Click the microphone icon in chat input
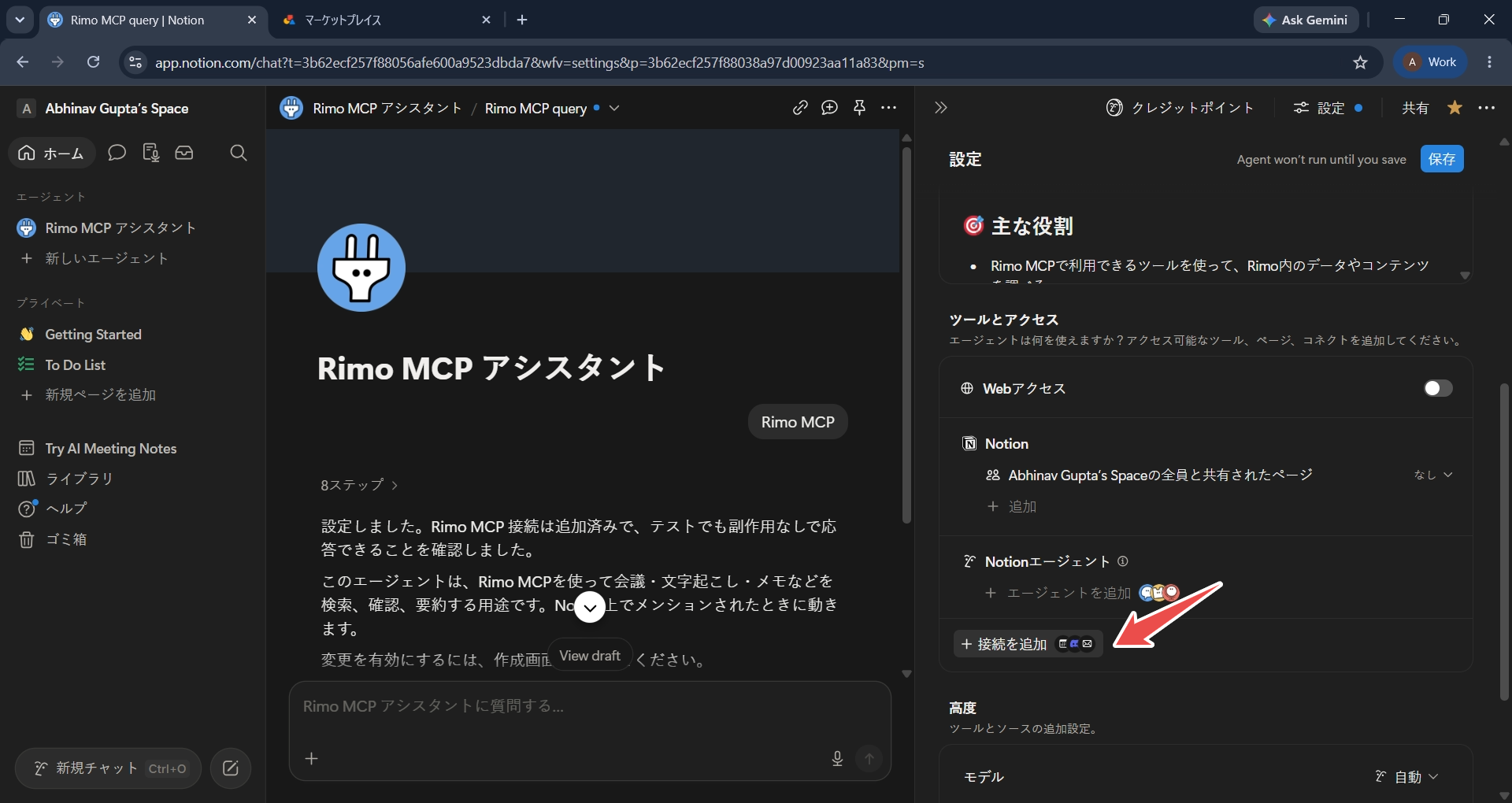1512x803 pixels. 837,758
